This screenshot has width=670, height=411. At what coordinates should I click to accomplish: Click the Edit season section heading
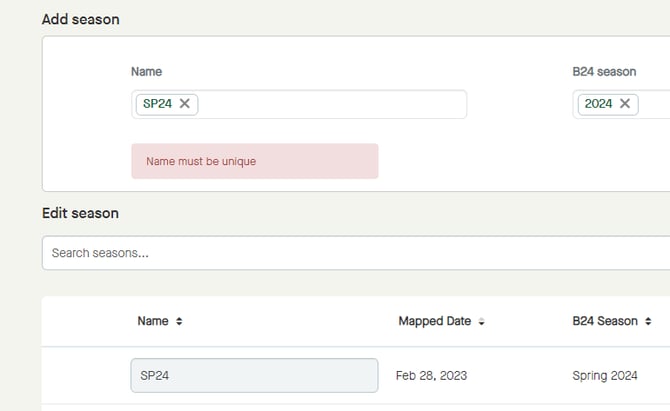pyautogui.click(x=80, y=213)
